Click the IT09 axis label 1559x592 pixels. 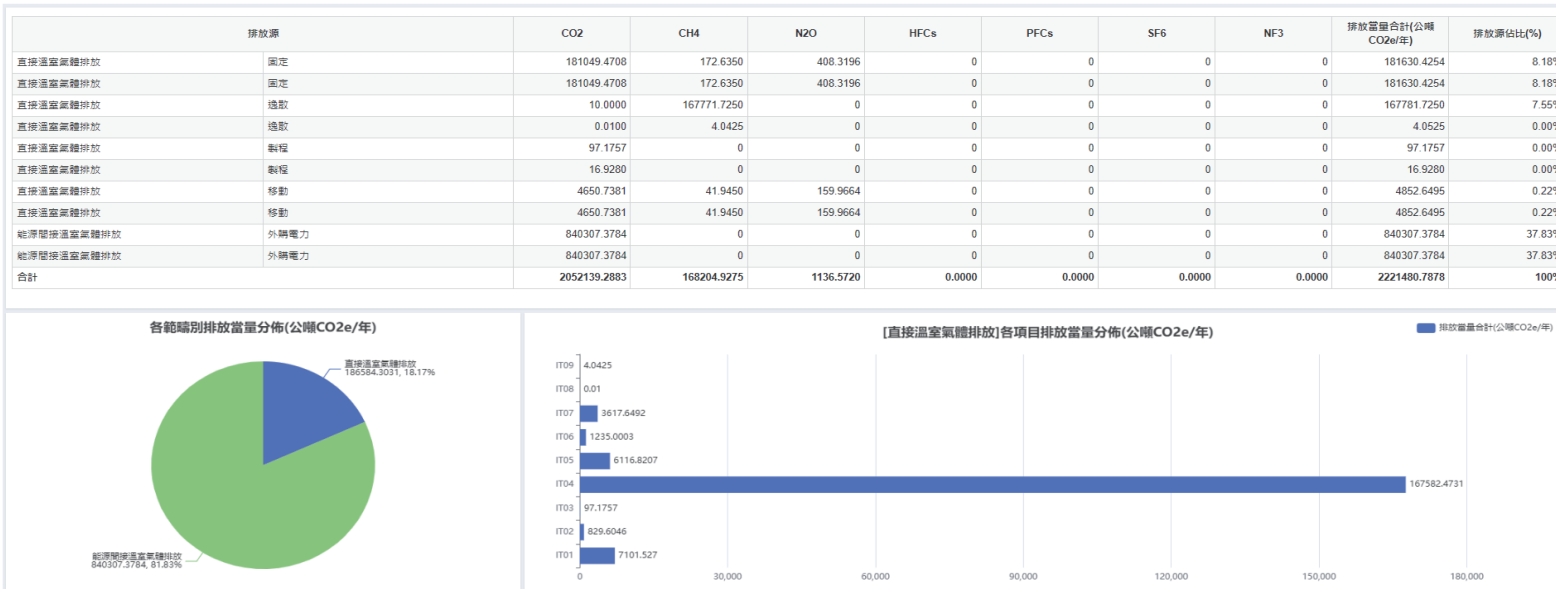tap(564, 366)
